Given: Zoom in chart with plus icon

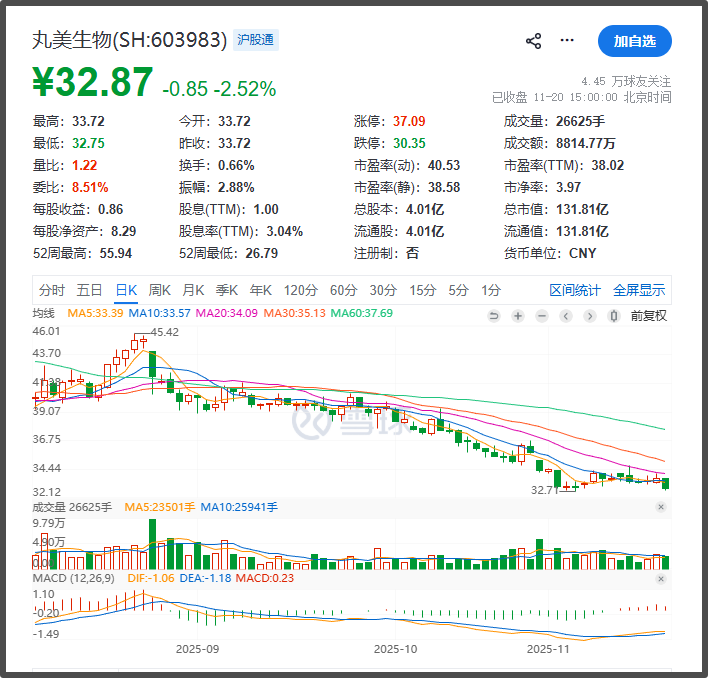Looking at the screenshot, I should point(518,316).
